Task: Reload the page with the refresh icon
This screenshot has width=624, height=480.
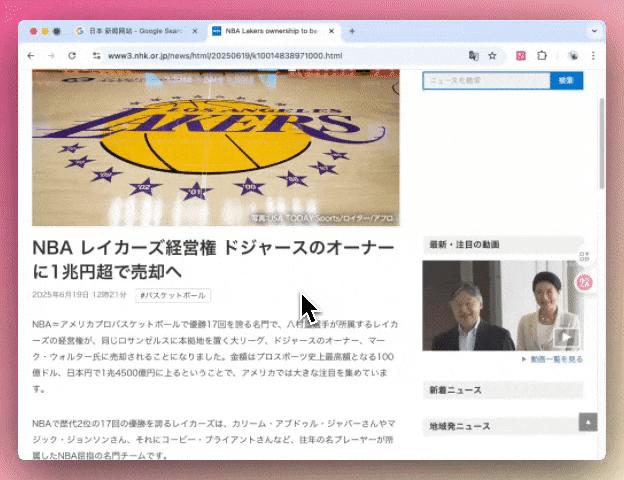Action: coord(72,56)
